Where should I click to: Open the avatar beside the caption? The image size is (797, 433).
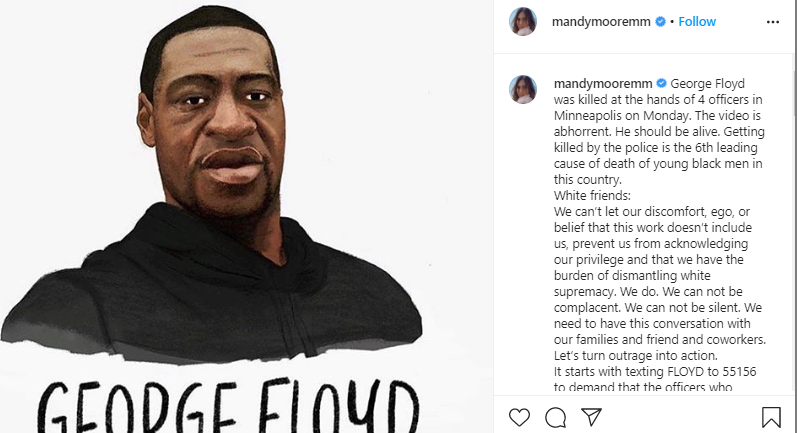tap(523, 89)
